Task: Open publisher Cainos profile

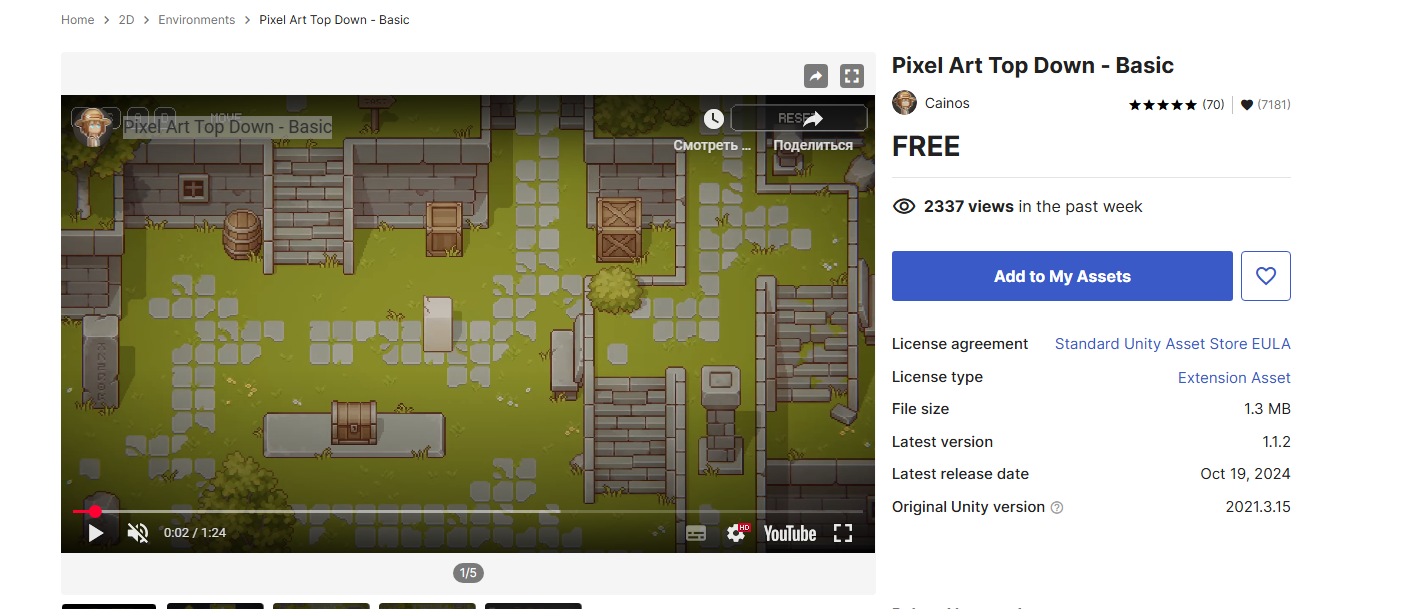Action: (947, 103)
